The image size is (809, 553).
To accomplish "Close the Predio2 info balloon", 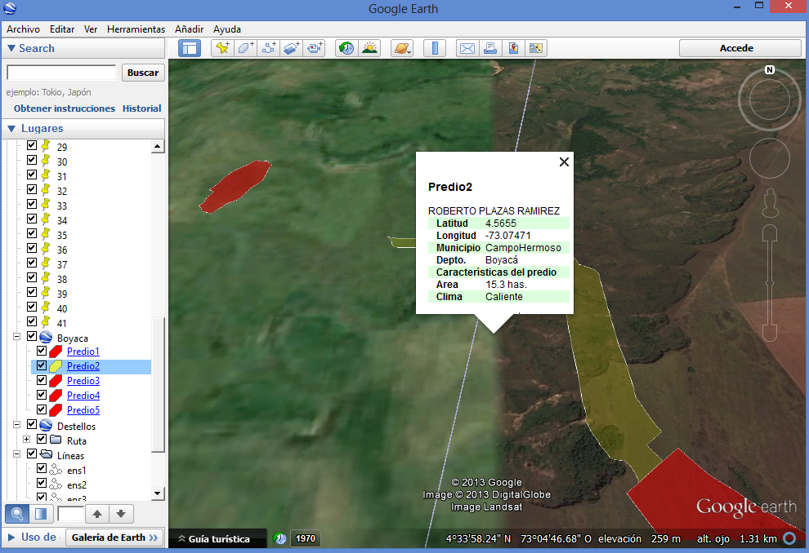I will tap(564, 162).
